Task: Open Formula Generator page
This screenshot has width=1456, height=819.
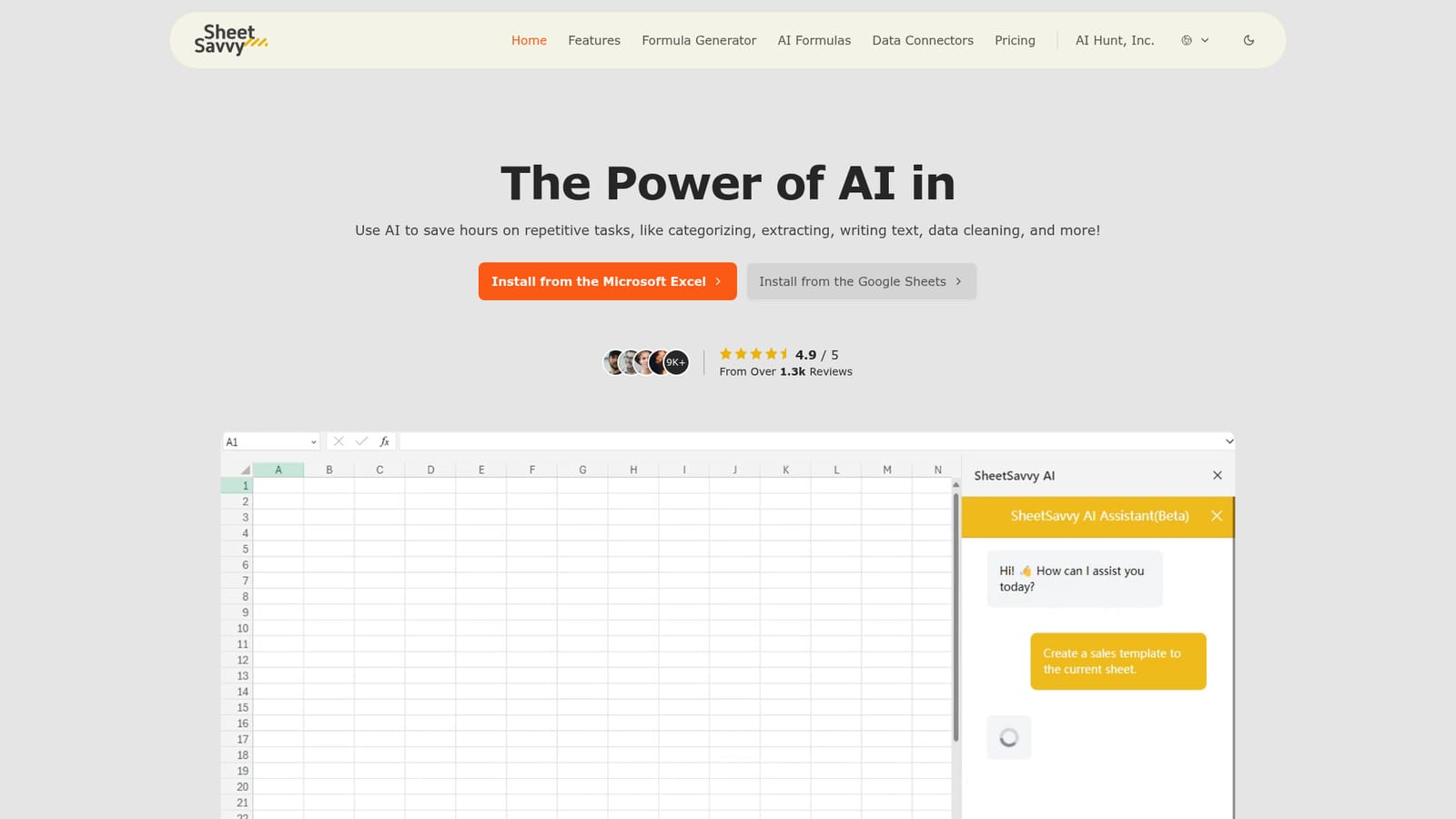Action: 699,40
